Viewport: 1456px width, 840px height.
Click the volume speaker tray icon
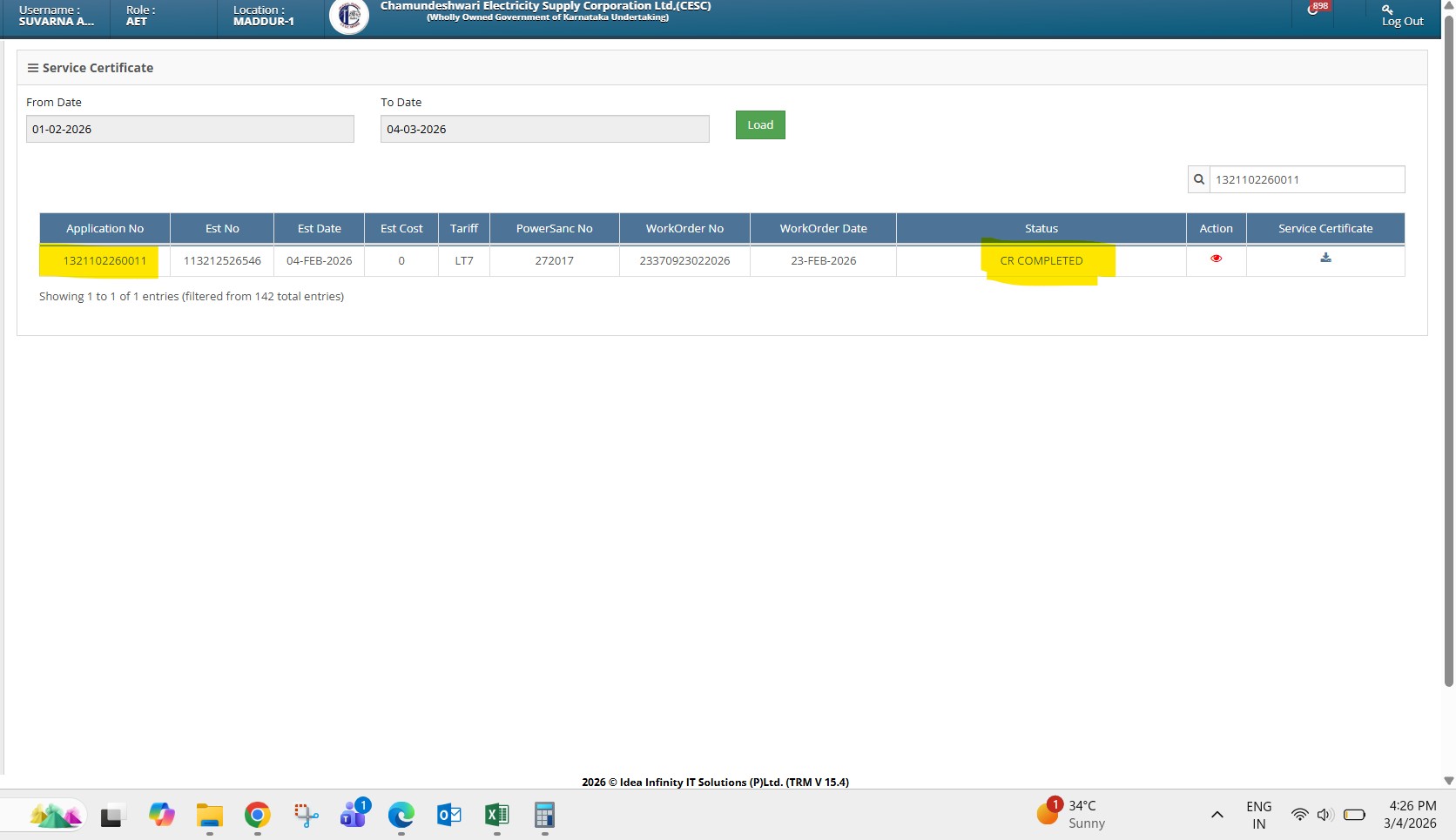click(x=1325, y=815)
